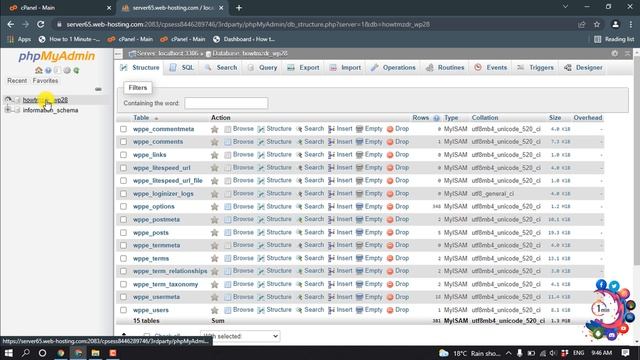Screen dimensions: 640x360
Task: Open Chrome tab search dropdown arrow
Action: point(565,7)
